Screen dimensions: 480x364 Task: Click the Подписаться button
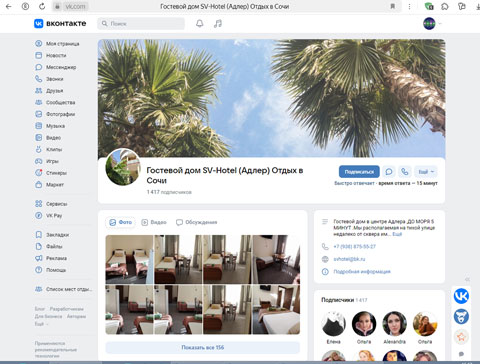point(359,172)
